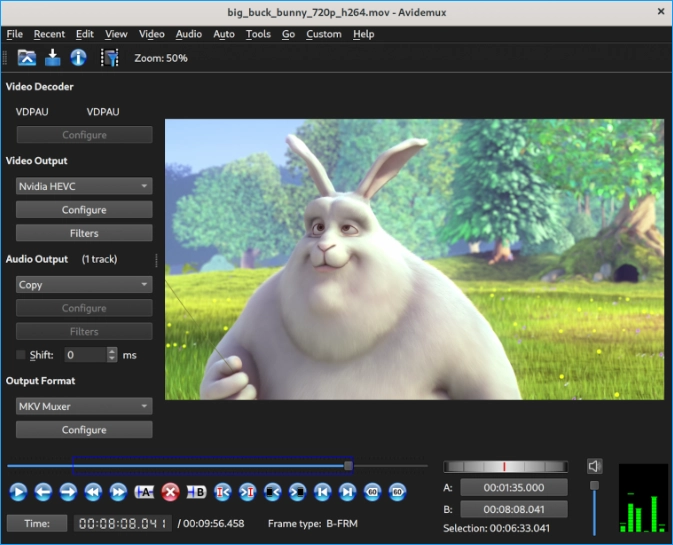Go to next cut point
Viewport: 673px width, 545px height.
pos(247,492)
